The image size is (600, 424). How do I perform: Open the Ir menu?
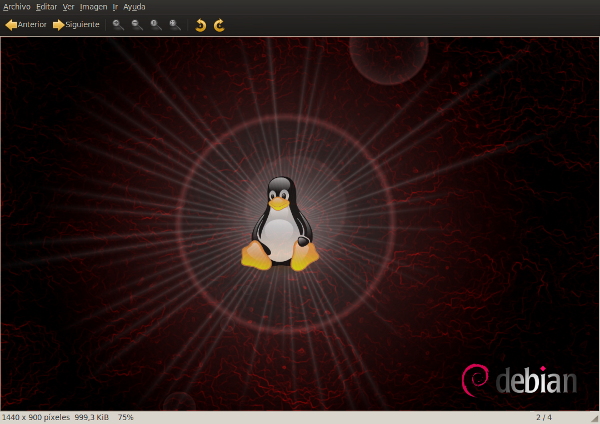point(115,7)
